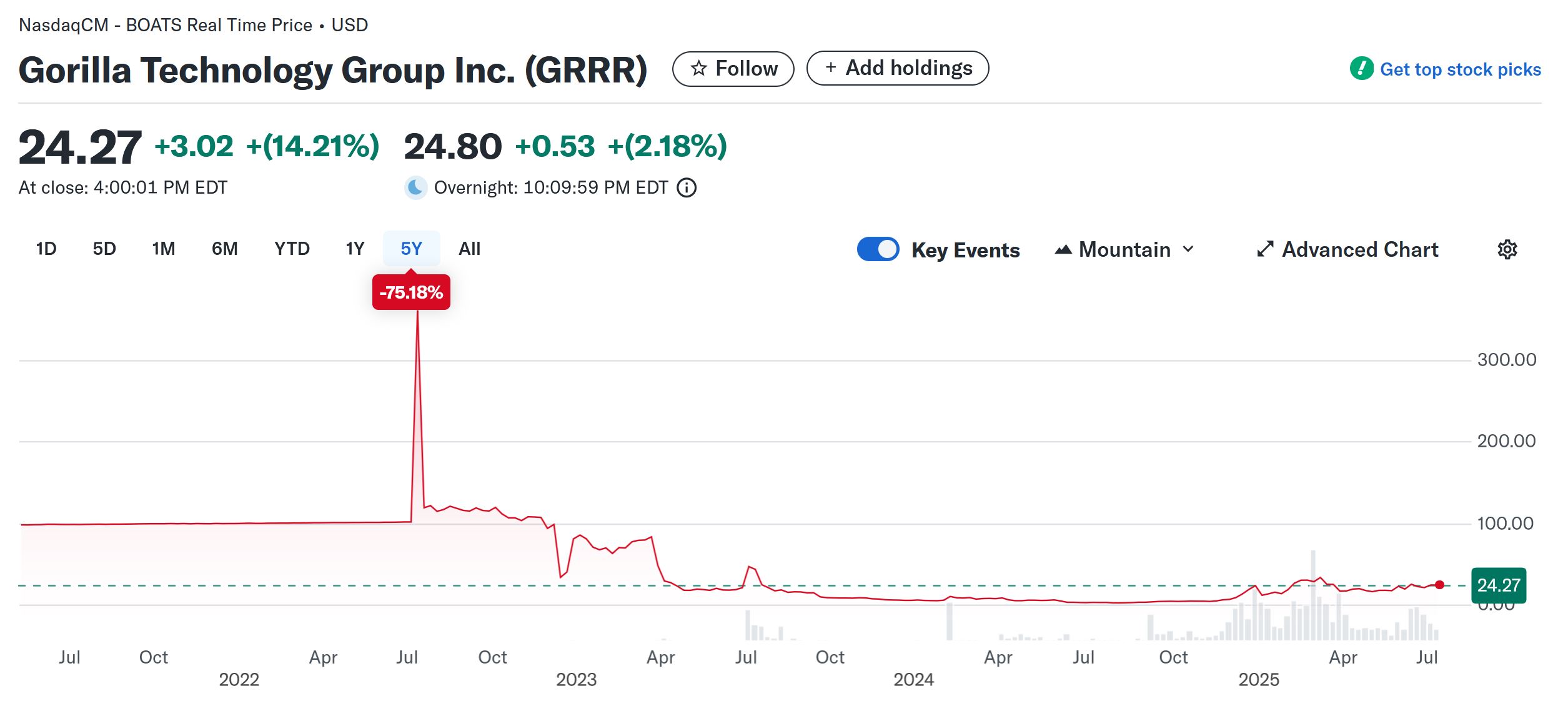The width and height of the screenshot is (1568, 701).
Task: Toggle the Key Events switch
Action: 878,249
